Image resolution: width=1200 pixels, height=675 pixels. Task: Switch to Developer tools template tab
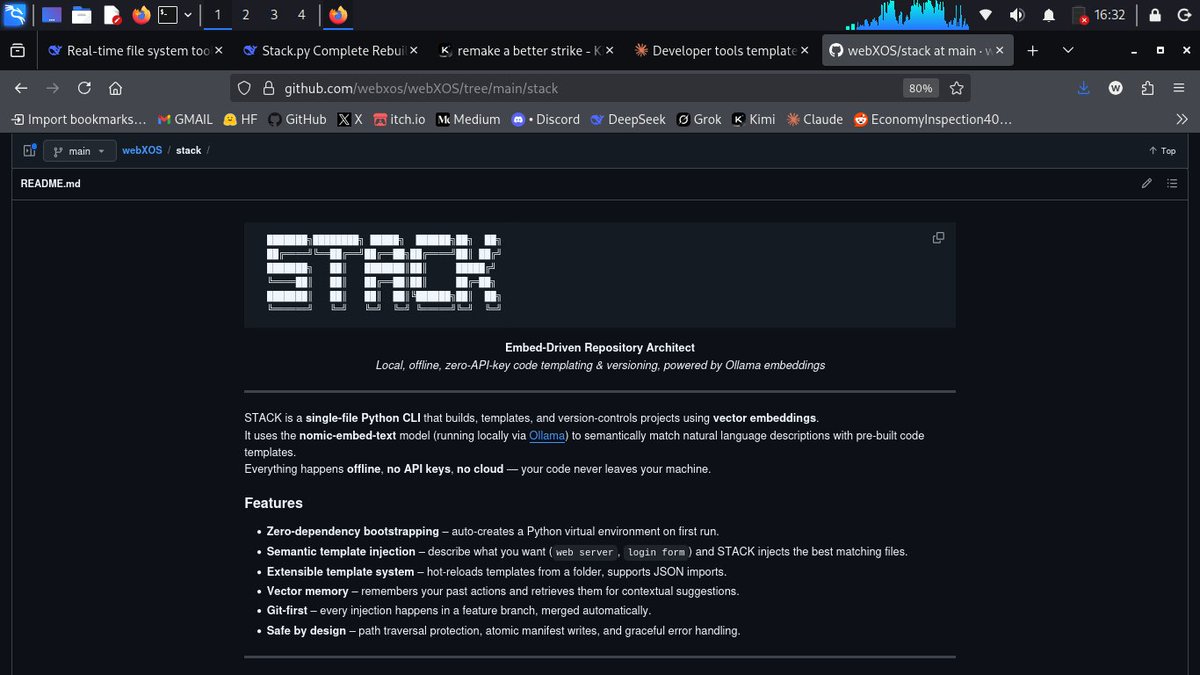(722, 50)
